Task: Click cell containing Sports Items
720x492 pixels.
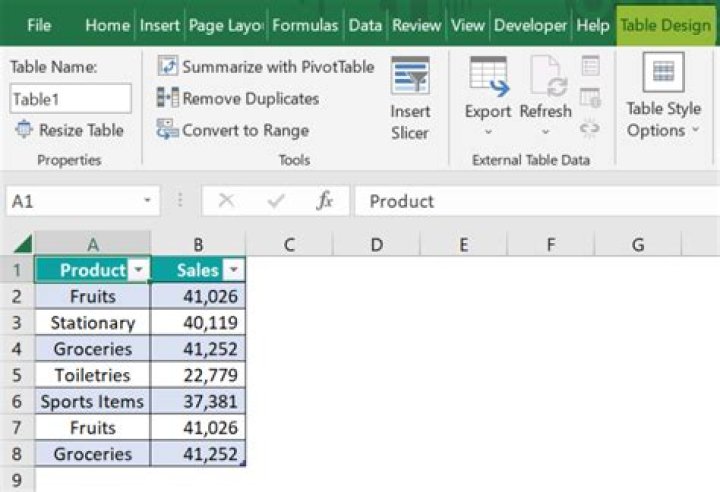Action: coord(93,402)
